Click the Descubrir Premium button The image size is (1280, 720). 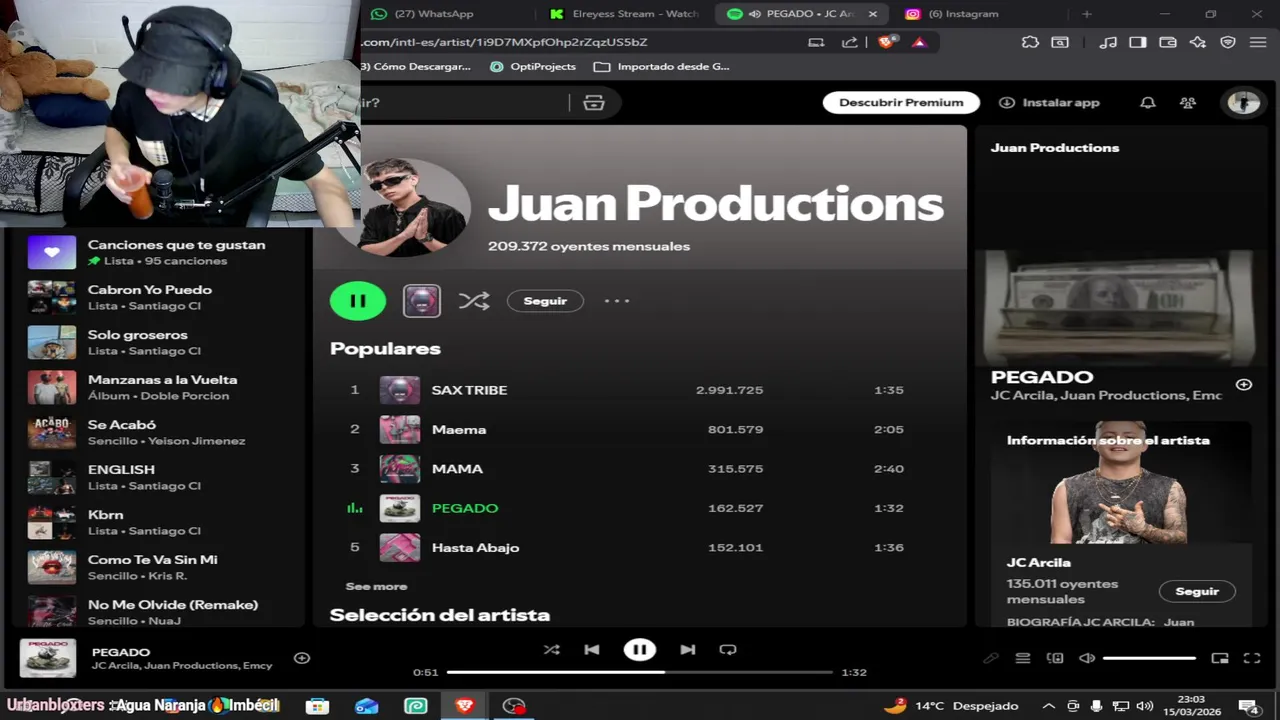pos(901,102)
